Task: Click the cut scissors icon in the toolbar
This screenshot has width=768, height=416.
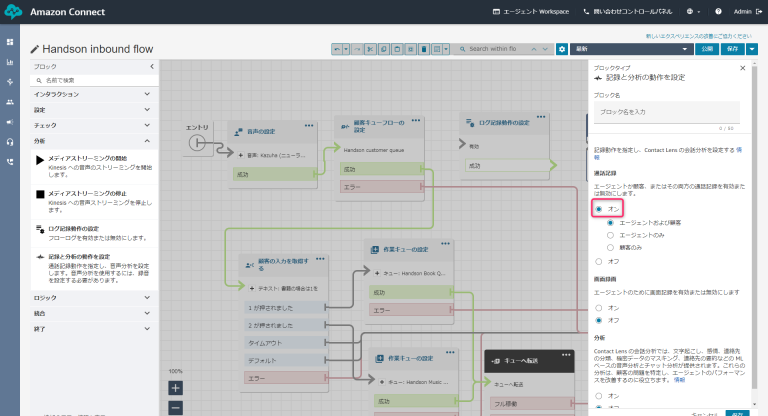Action: coord(371,48)
